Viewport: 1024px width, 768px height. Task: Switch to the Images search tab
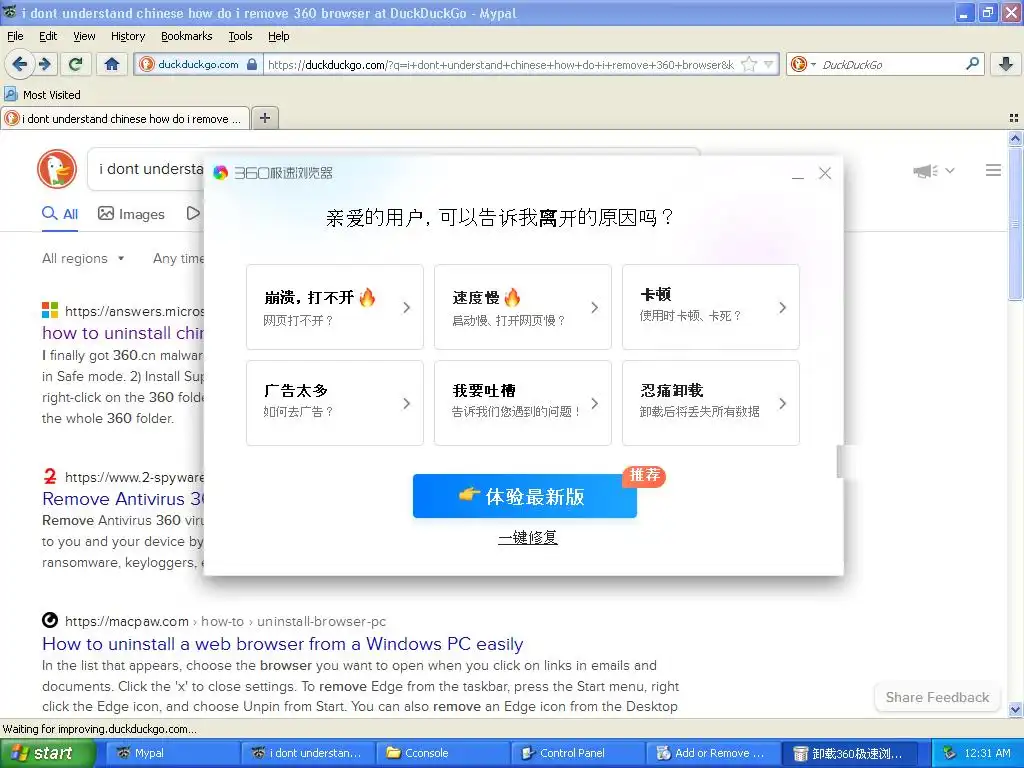(x=131, y=214)
